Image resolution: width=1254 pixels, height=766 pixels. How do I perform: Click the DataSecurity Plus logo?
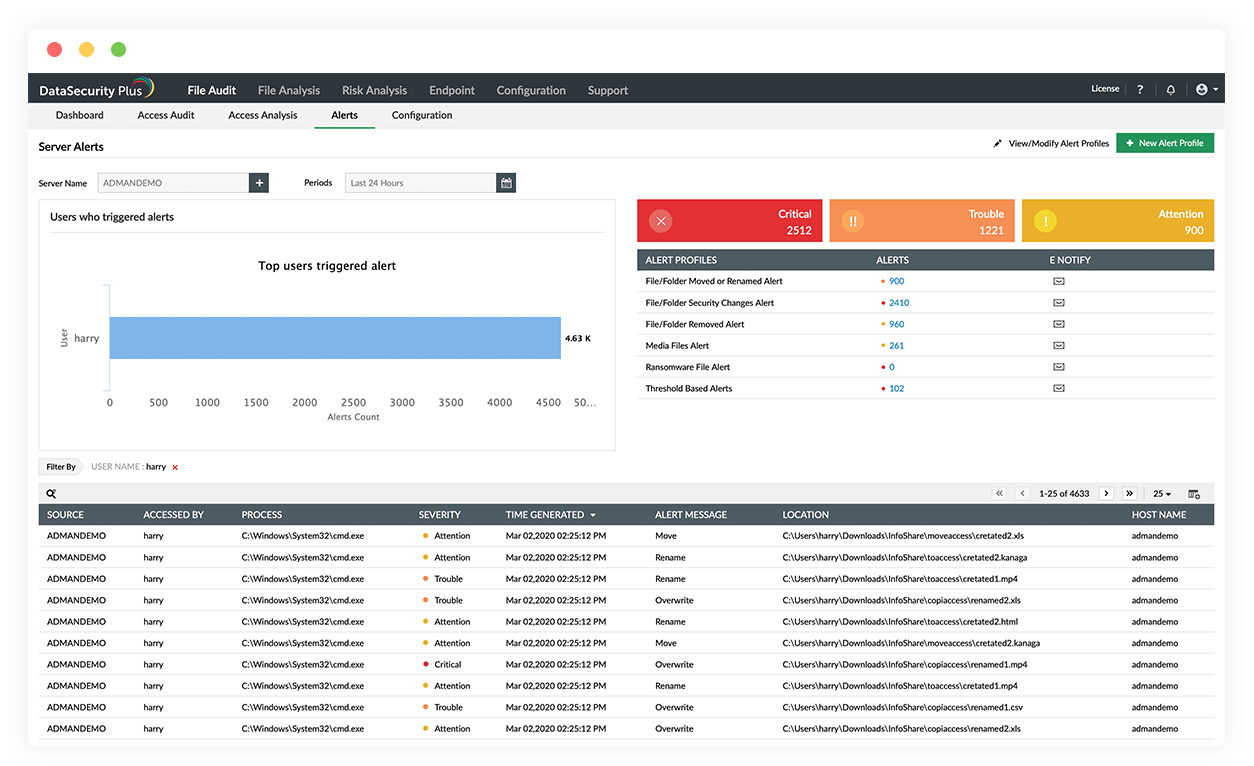[97, 89]
